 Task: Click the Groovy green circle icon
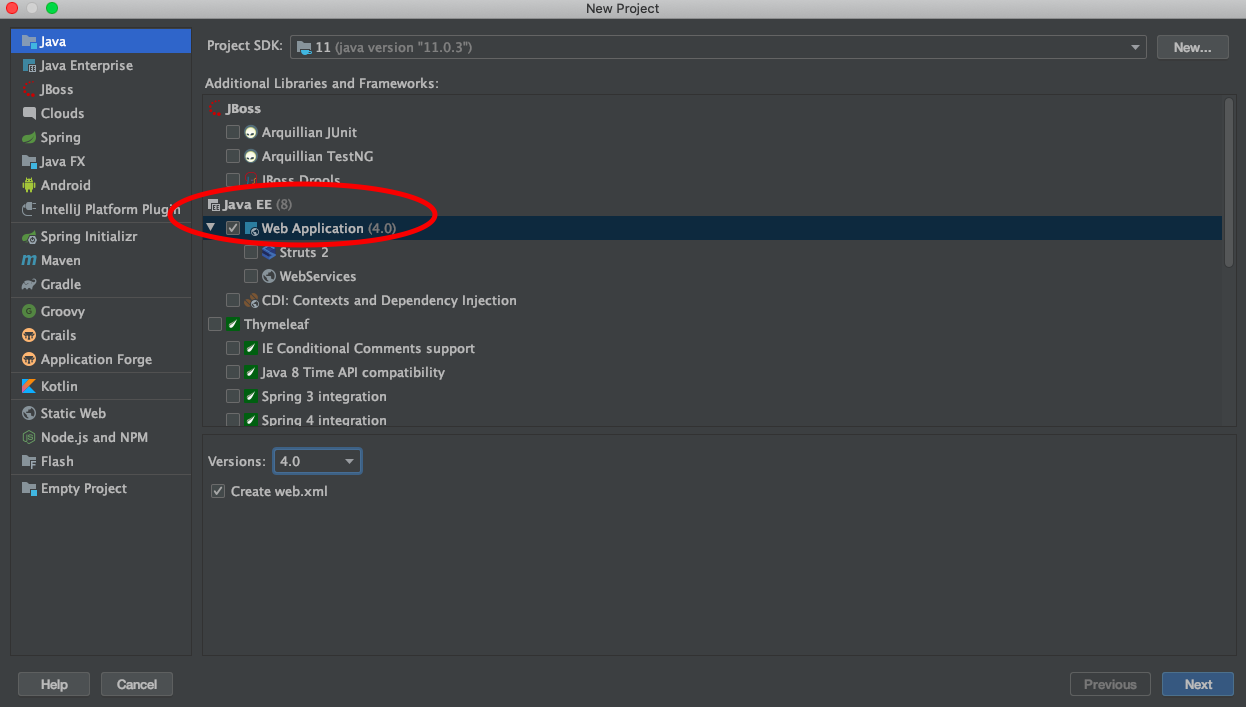pyautogui.click(x=29, y=312)
